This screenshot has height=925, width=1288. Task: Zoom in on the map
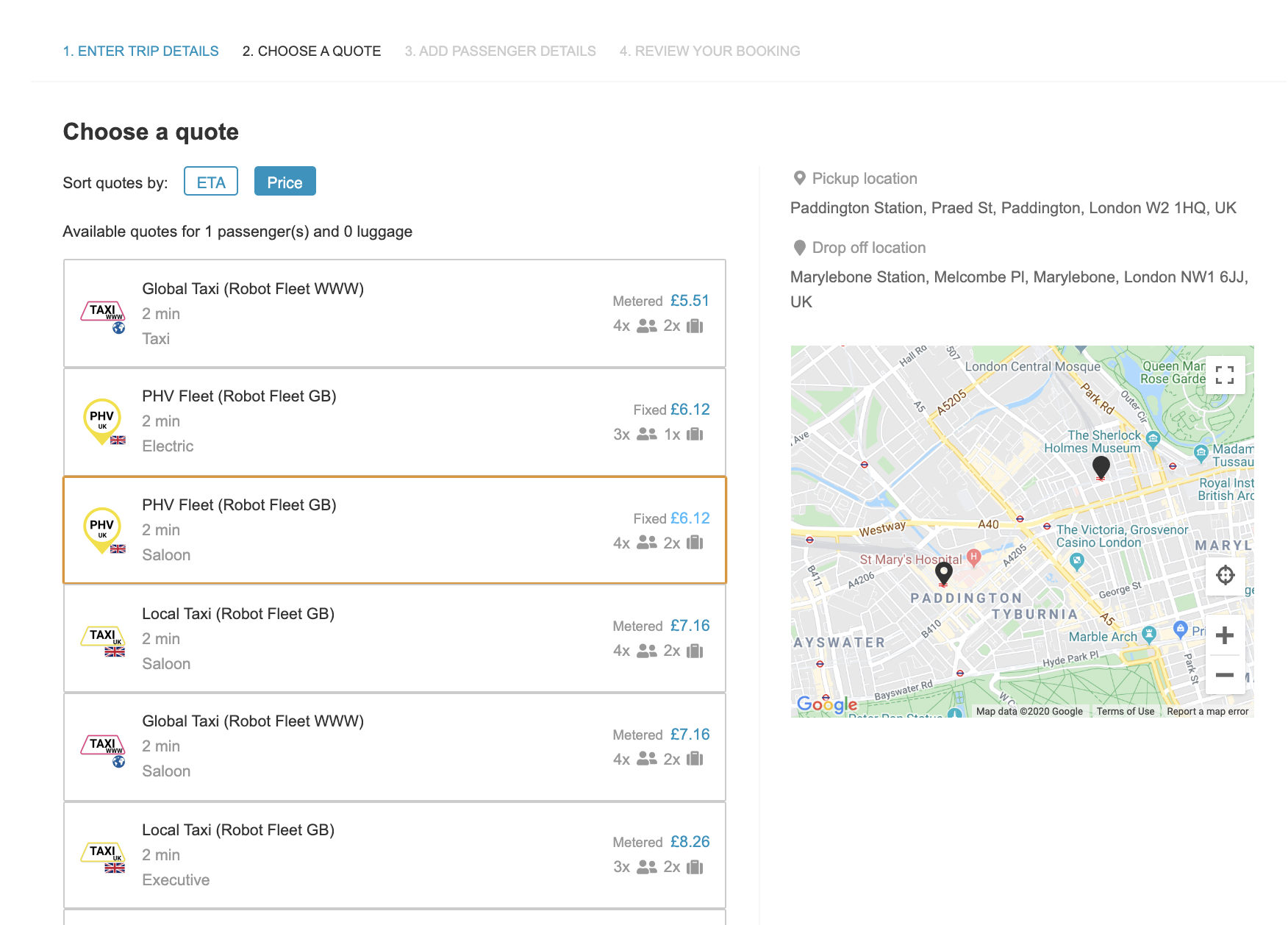point(1225,635)
